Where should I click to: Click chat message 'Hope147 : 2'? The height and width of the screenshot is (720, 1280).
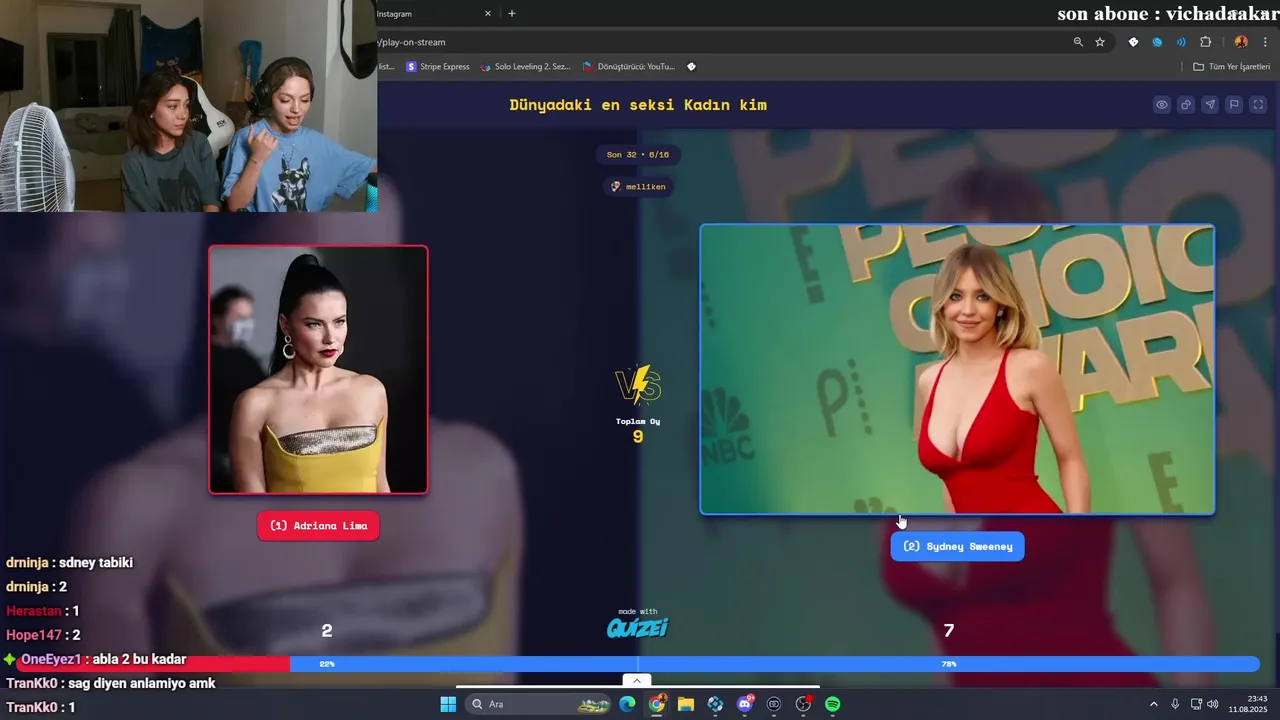point(43,635)
